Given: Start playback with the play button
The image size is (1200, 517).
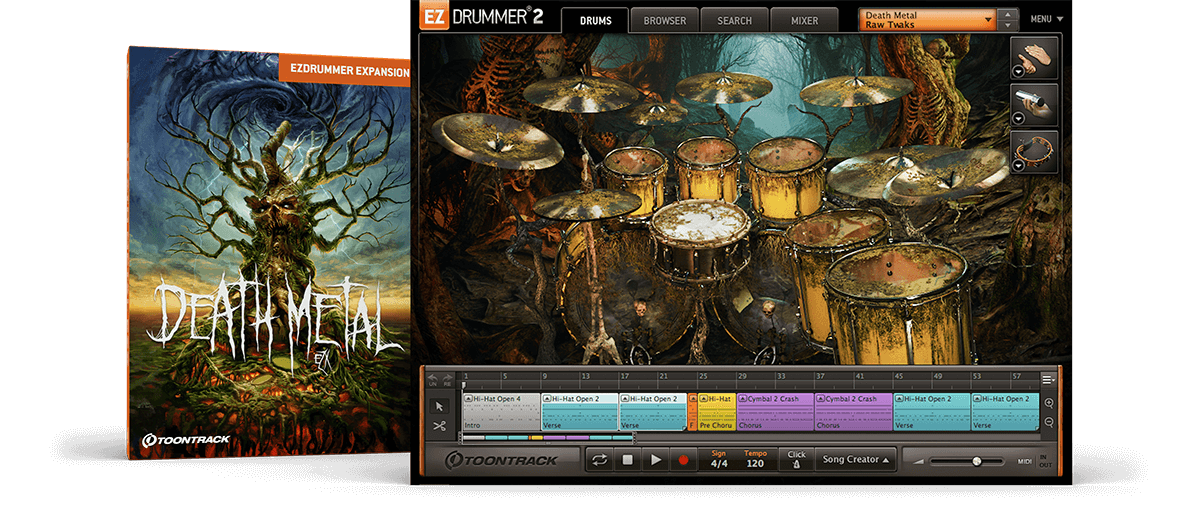Looking at the screenshot, I should (x=656, y=460).
